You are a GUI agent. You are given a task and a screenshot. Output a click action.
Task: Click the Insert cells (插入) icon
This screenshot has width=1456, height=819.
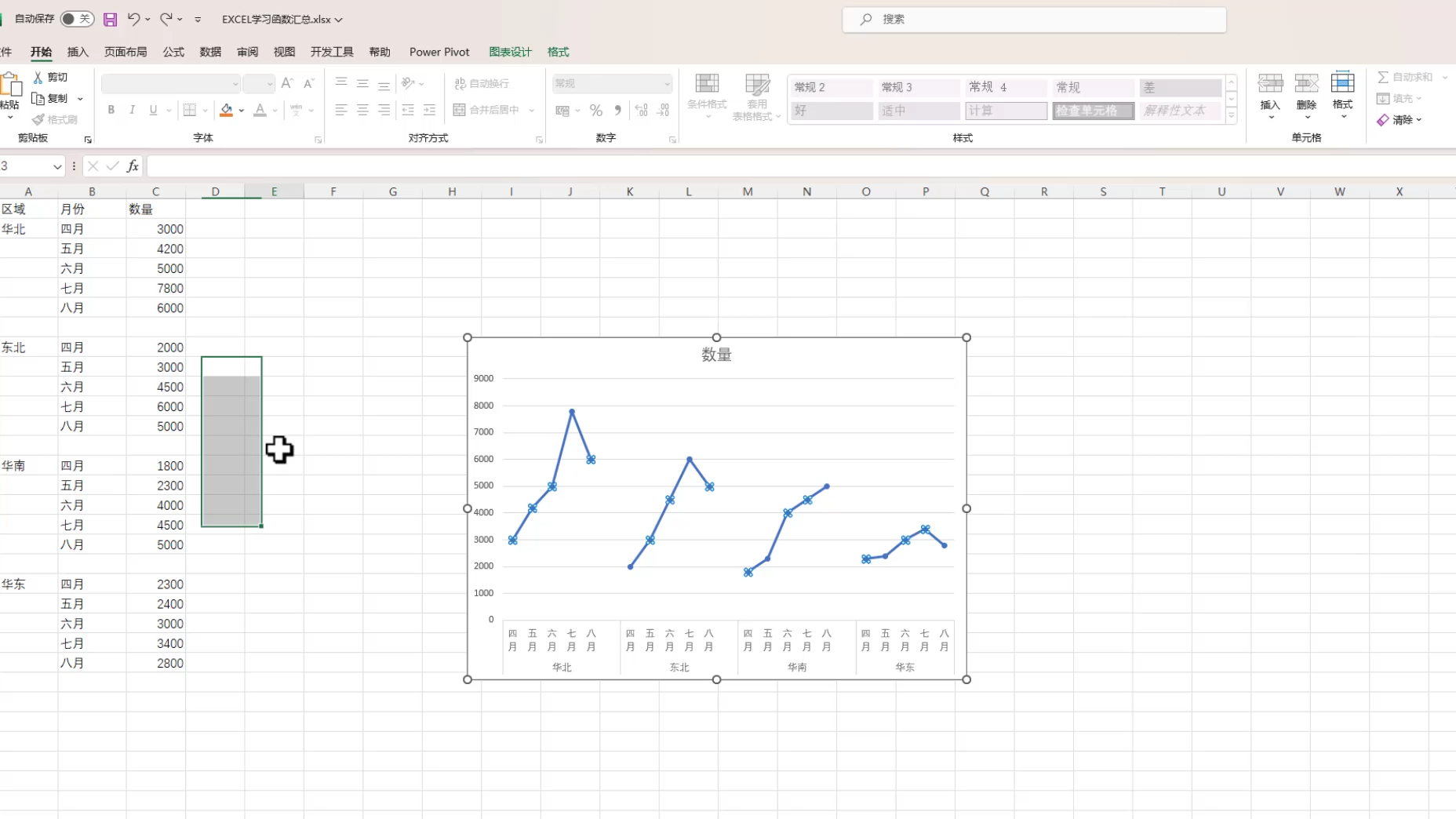(1270, 83)
